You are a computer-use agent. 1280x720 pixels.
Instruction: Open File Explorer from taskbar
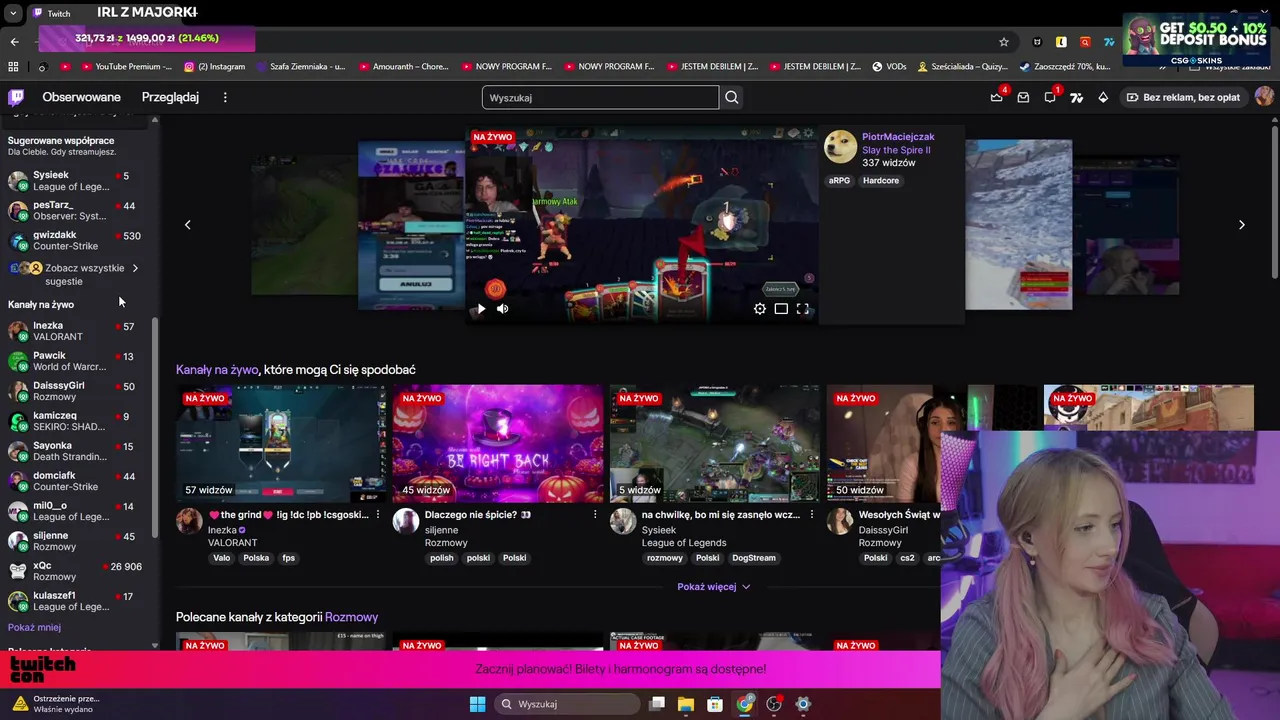pyautogui.click(x=686, y=704)
